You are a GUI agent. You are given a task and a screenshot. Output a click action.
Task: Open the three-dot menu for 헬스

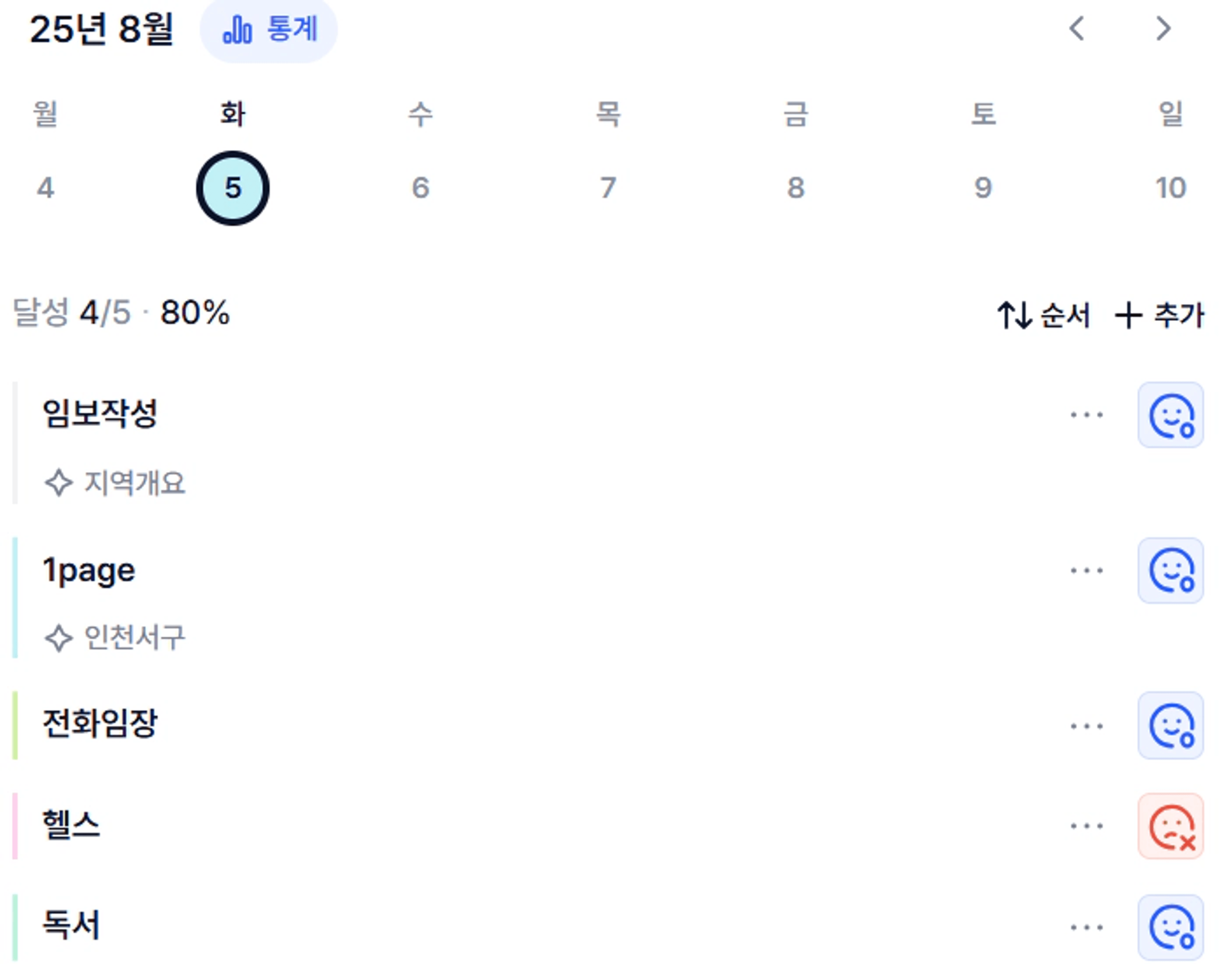1087,826
